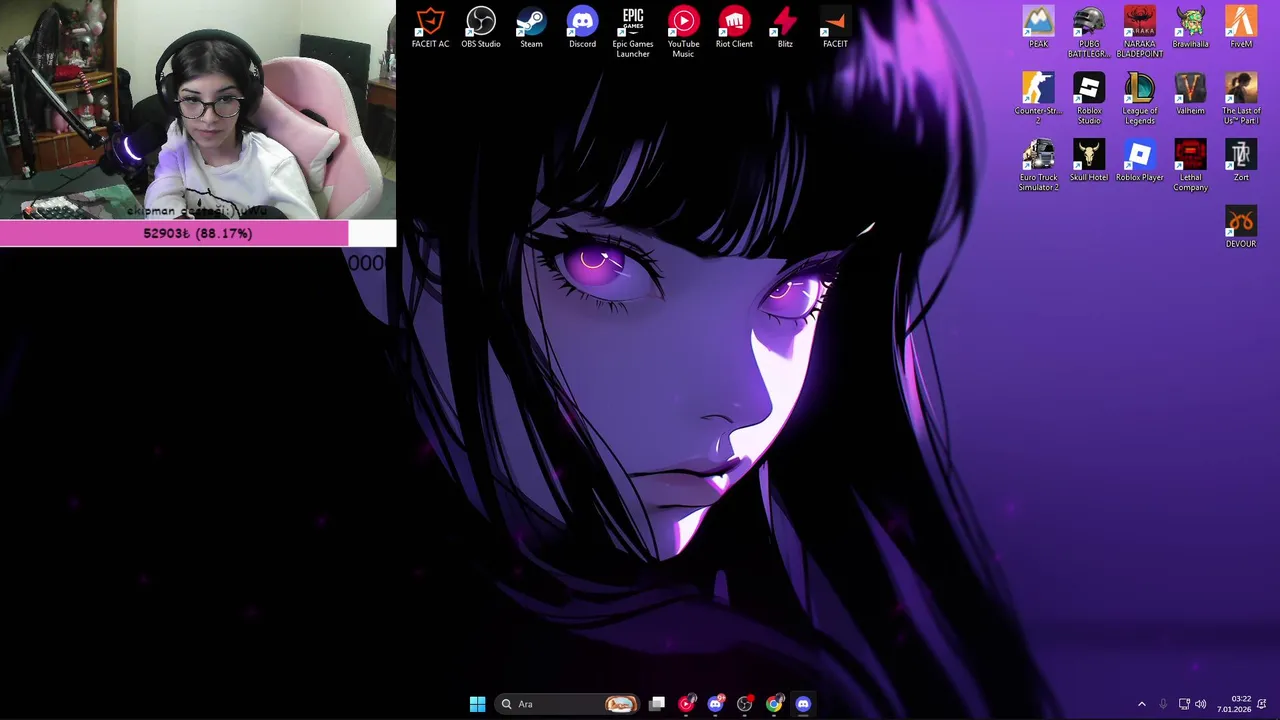Screen dimensions: 1280x720
Task: Select the Counter-Strike 2 shortcut
Action: [1038, 99]
